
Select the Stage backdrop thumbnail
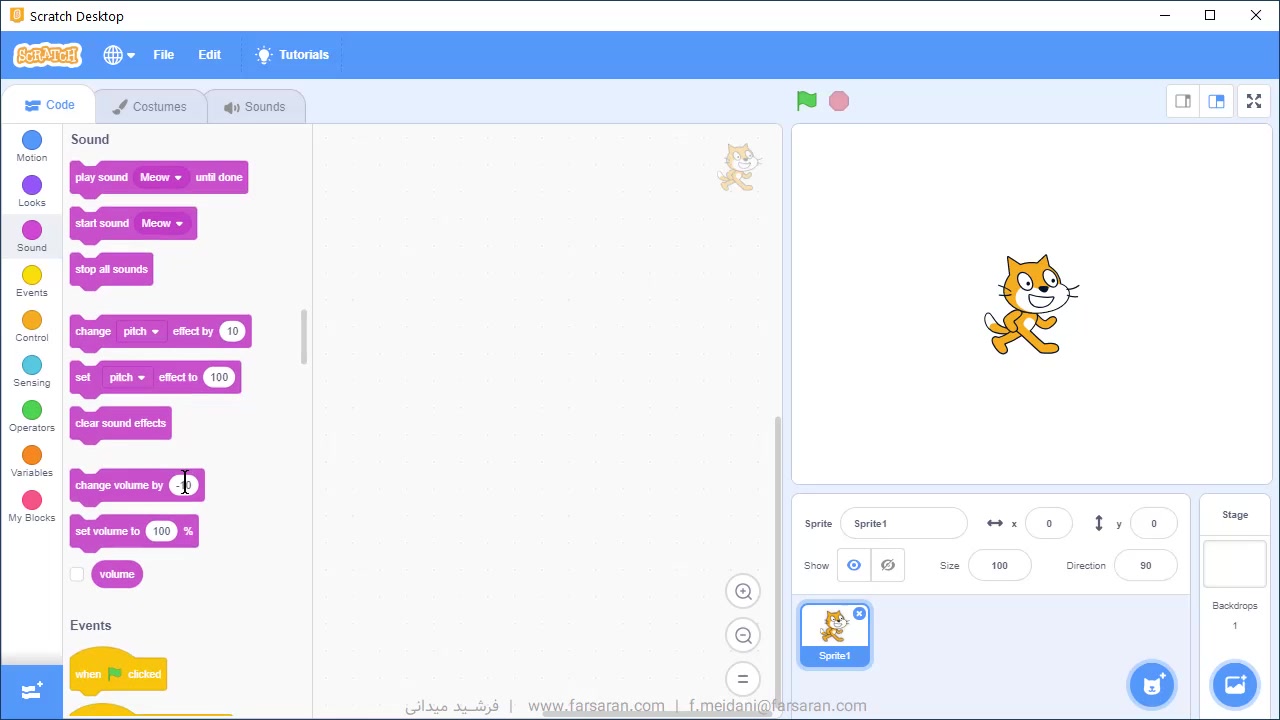[1235, 564]
